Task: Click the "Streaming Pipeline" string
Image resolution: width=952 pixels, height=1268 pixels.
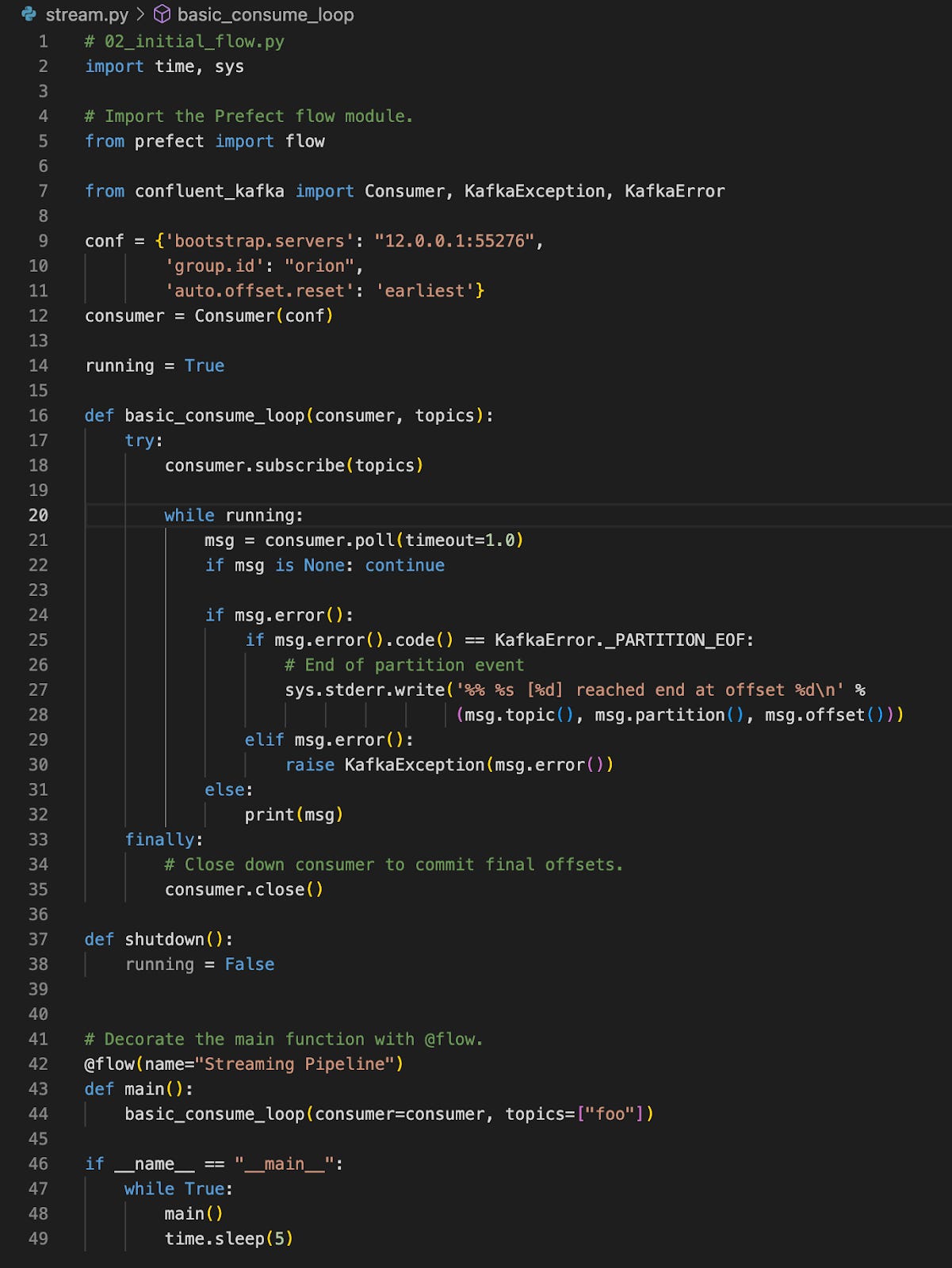Action: [x=294, y=1064]
